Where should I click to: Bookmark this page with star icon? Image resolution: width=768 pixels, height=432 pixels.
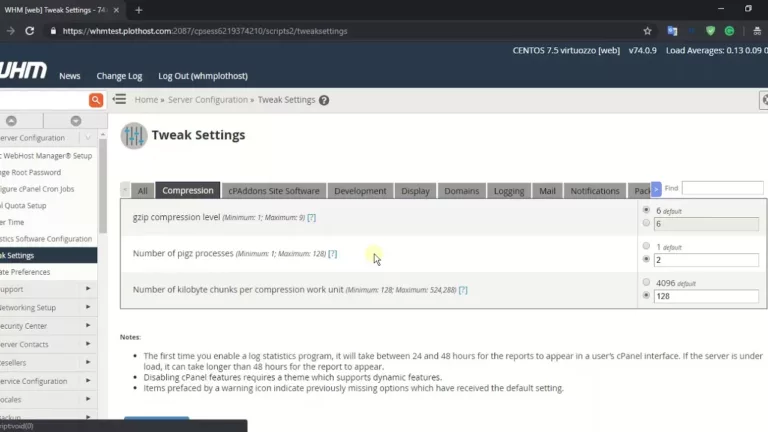click(648, 31)
